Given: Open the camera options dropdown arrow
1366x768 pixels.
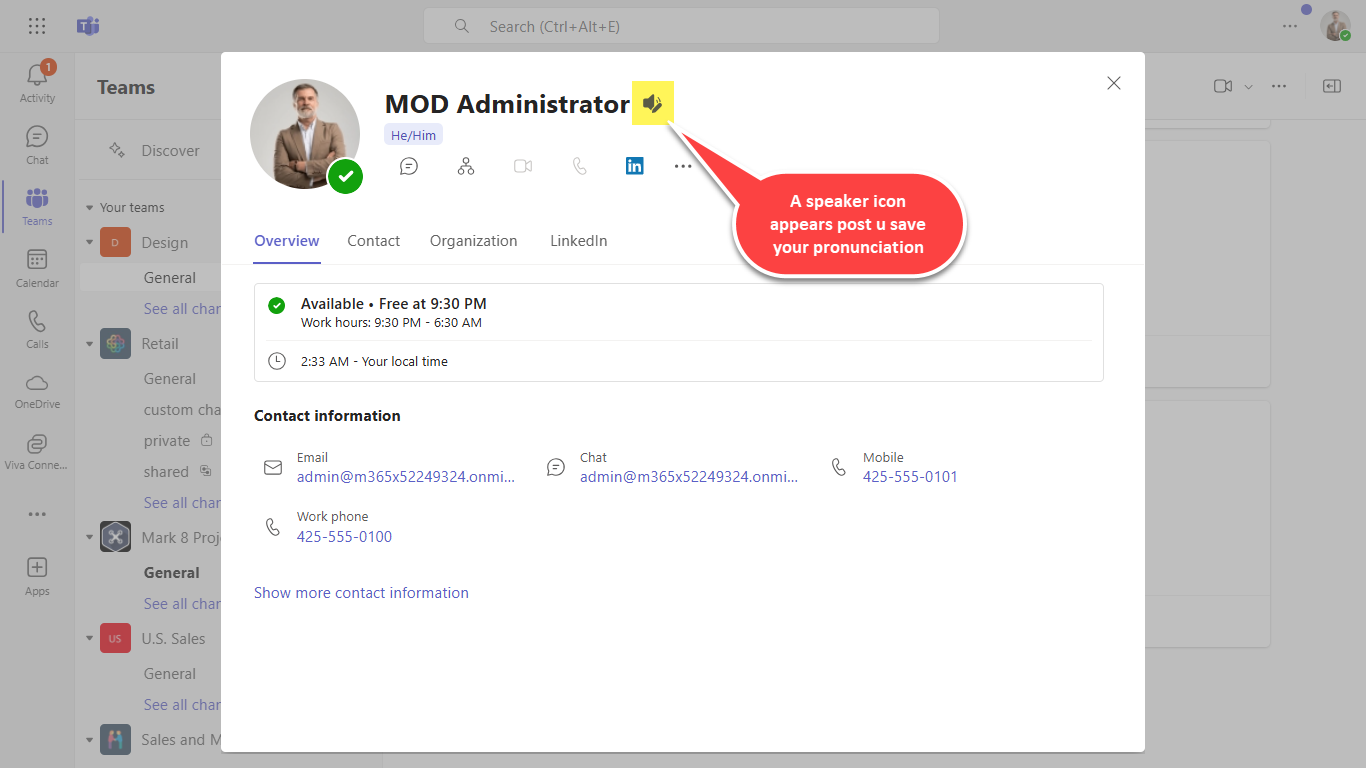Looking at the screenshot, I should click(1247, 86).
